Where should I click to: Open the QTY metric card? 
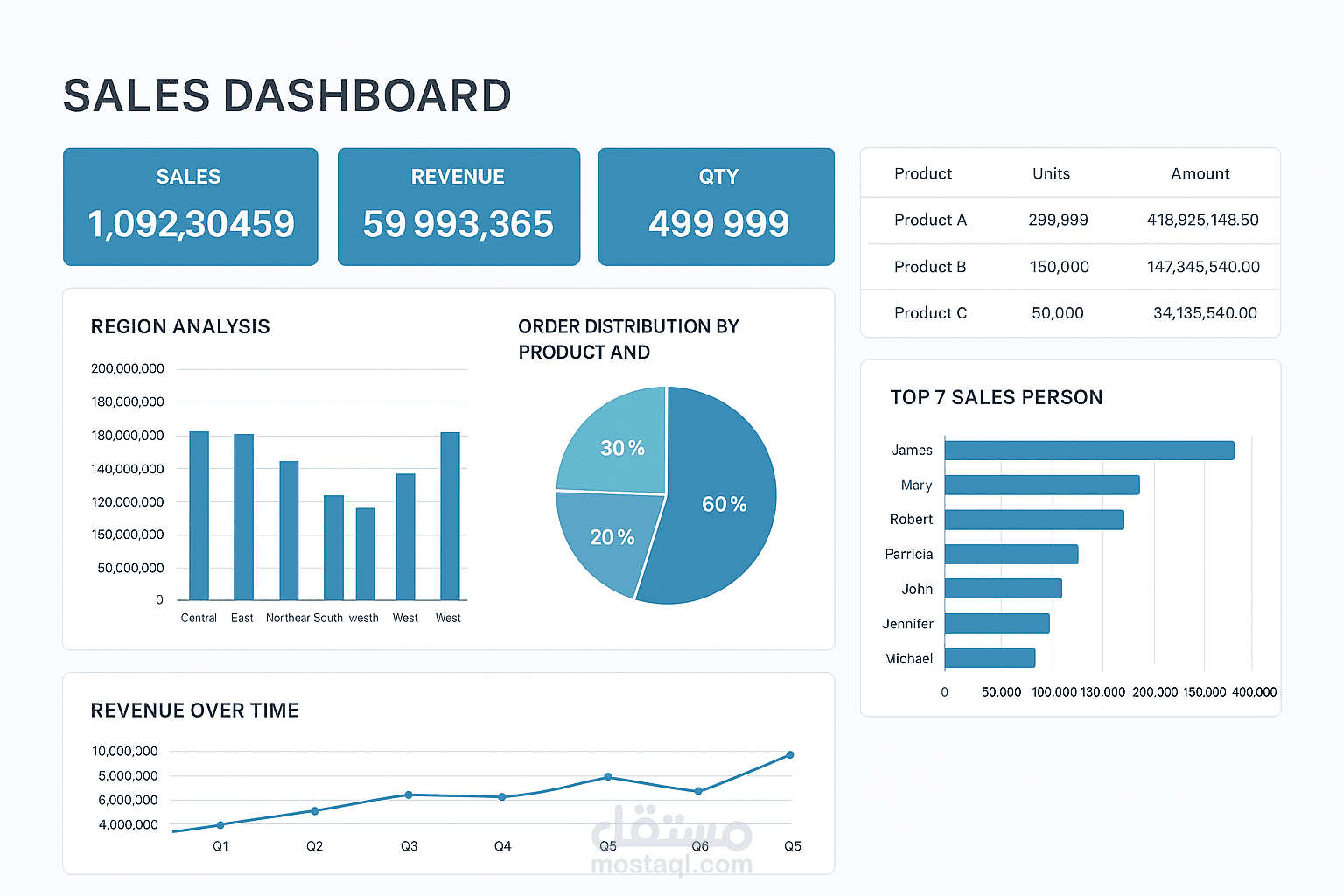coord(716,206)
